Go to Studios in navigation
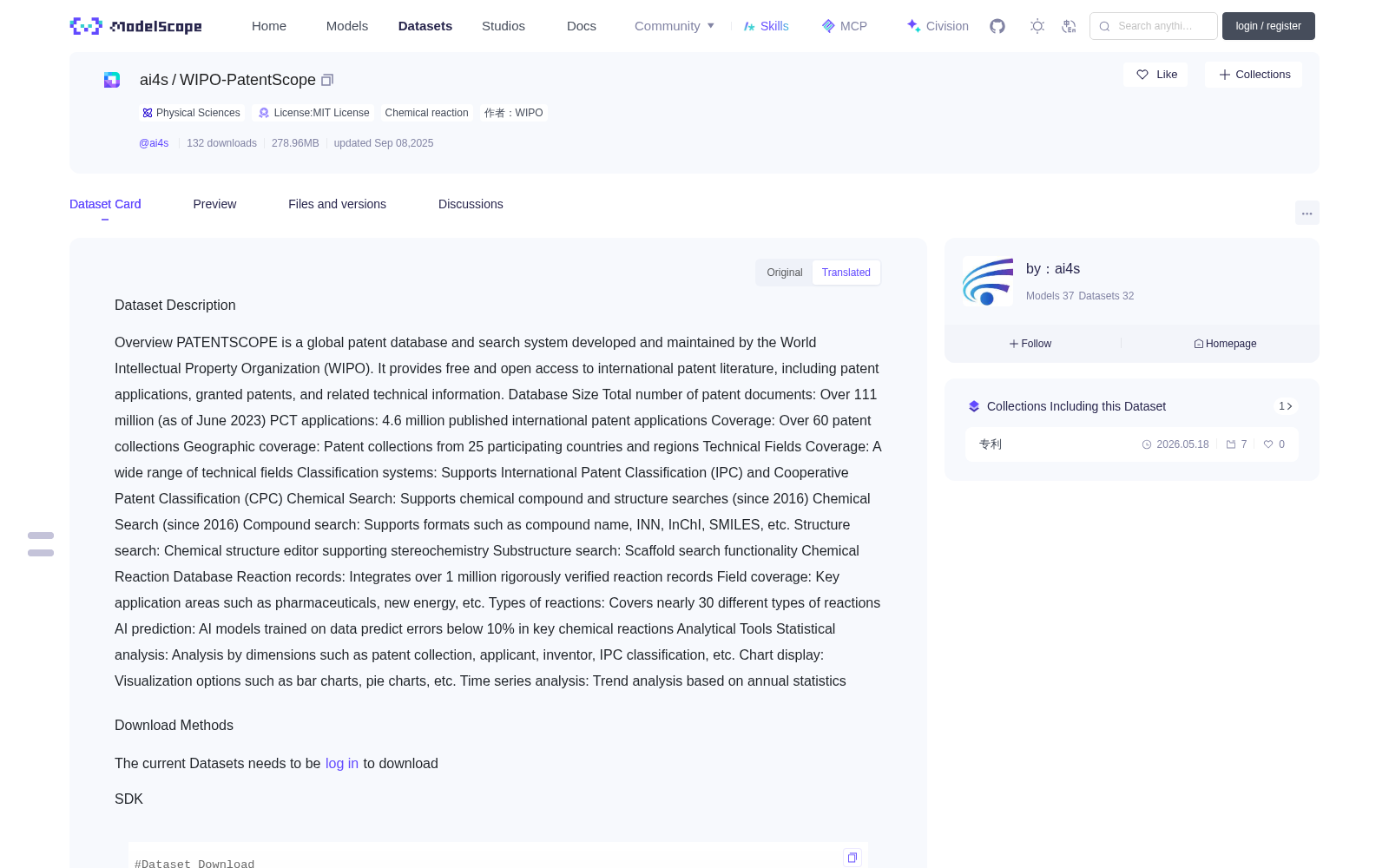Viewport: 1389px width, 868px height. click(504, 26)
